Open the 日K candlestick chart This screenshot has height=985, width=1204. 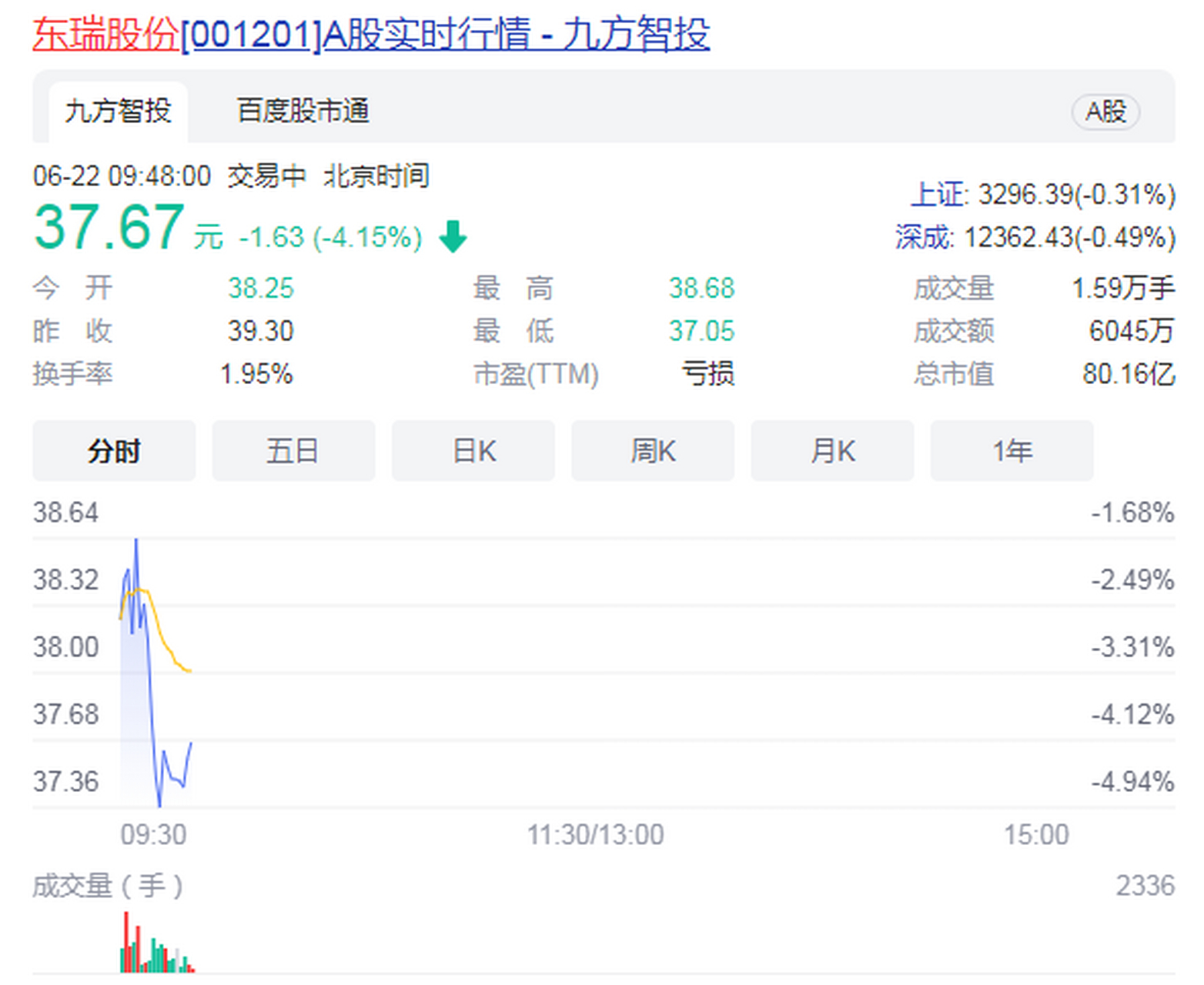(473, 452)
